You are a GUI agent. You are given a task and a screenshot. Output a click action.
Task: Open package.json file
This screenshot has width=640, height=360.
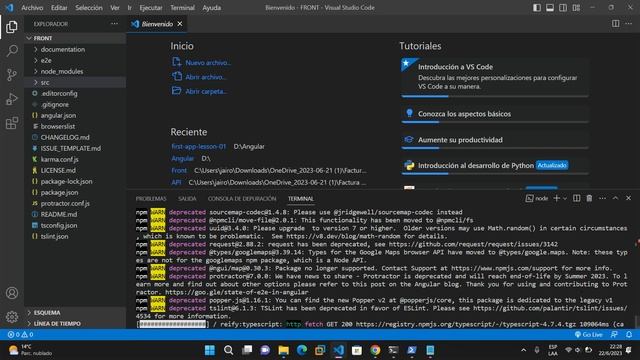point(75,192)
